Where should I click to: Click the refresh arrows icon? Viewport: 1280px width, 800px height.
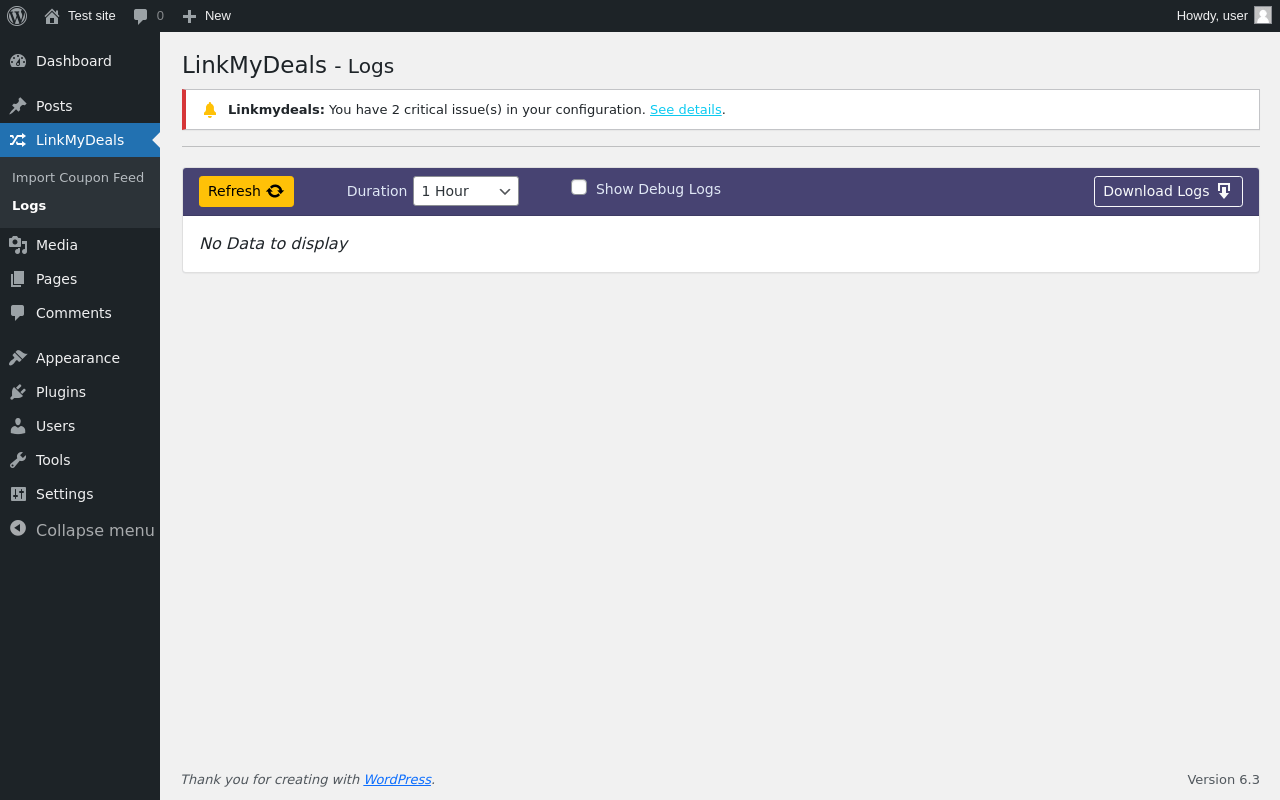point(275,191)
